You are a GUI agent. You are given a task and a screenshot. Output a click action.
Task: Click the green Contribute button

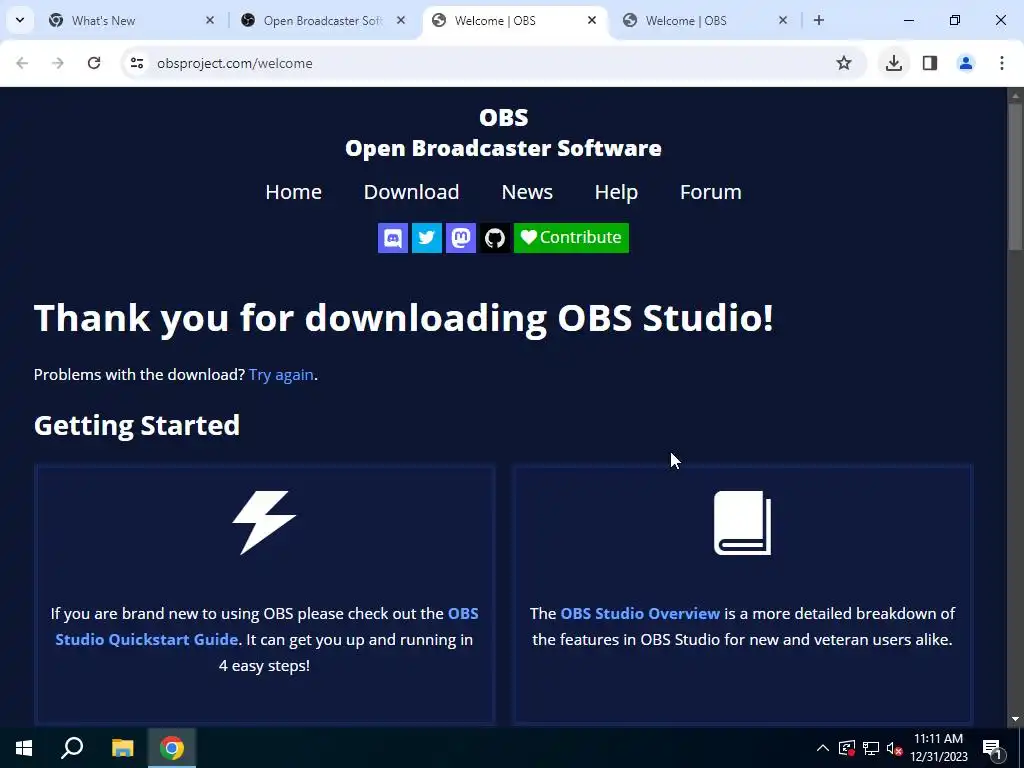(x=571, y=238)
